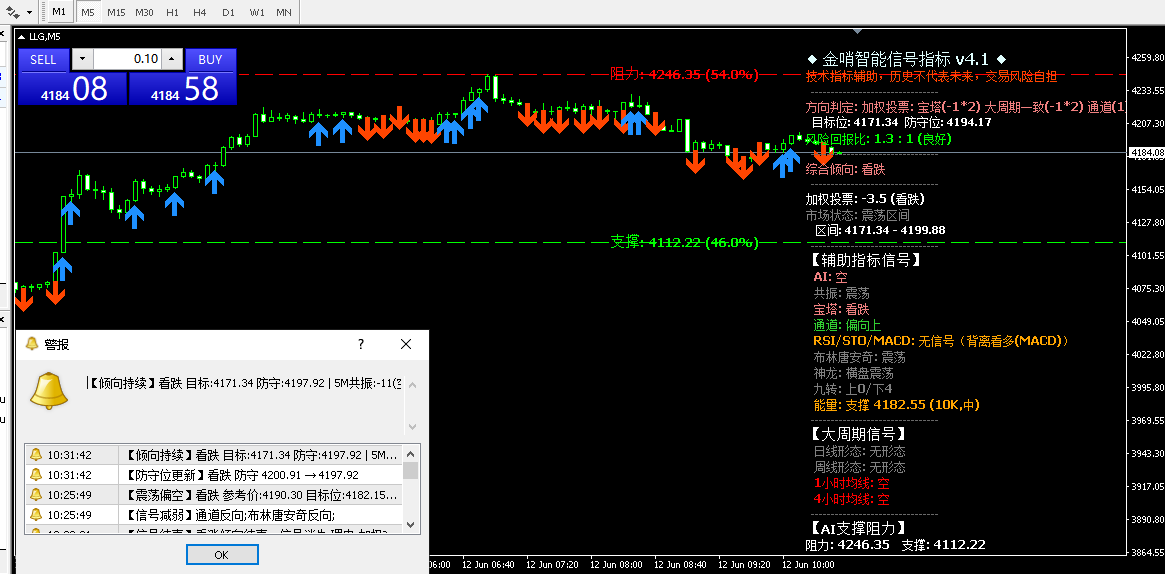Click 加权投票: -3.5 (看跌) line

pyautogui.click(x=865, y=199)
